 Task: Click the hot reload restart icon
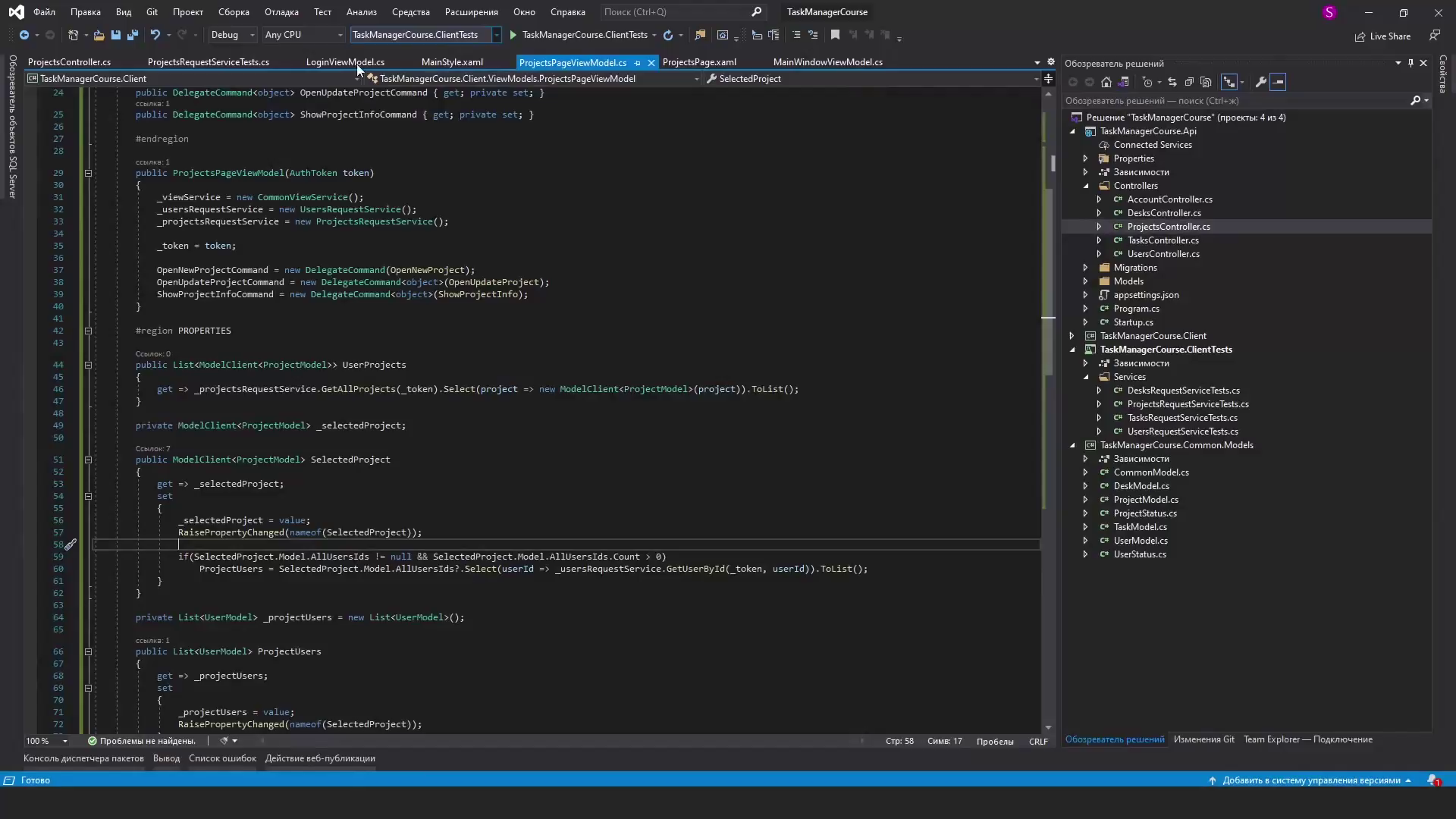coord(668,35)
